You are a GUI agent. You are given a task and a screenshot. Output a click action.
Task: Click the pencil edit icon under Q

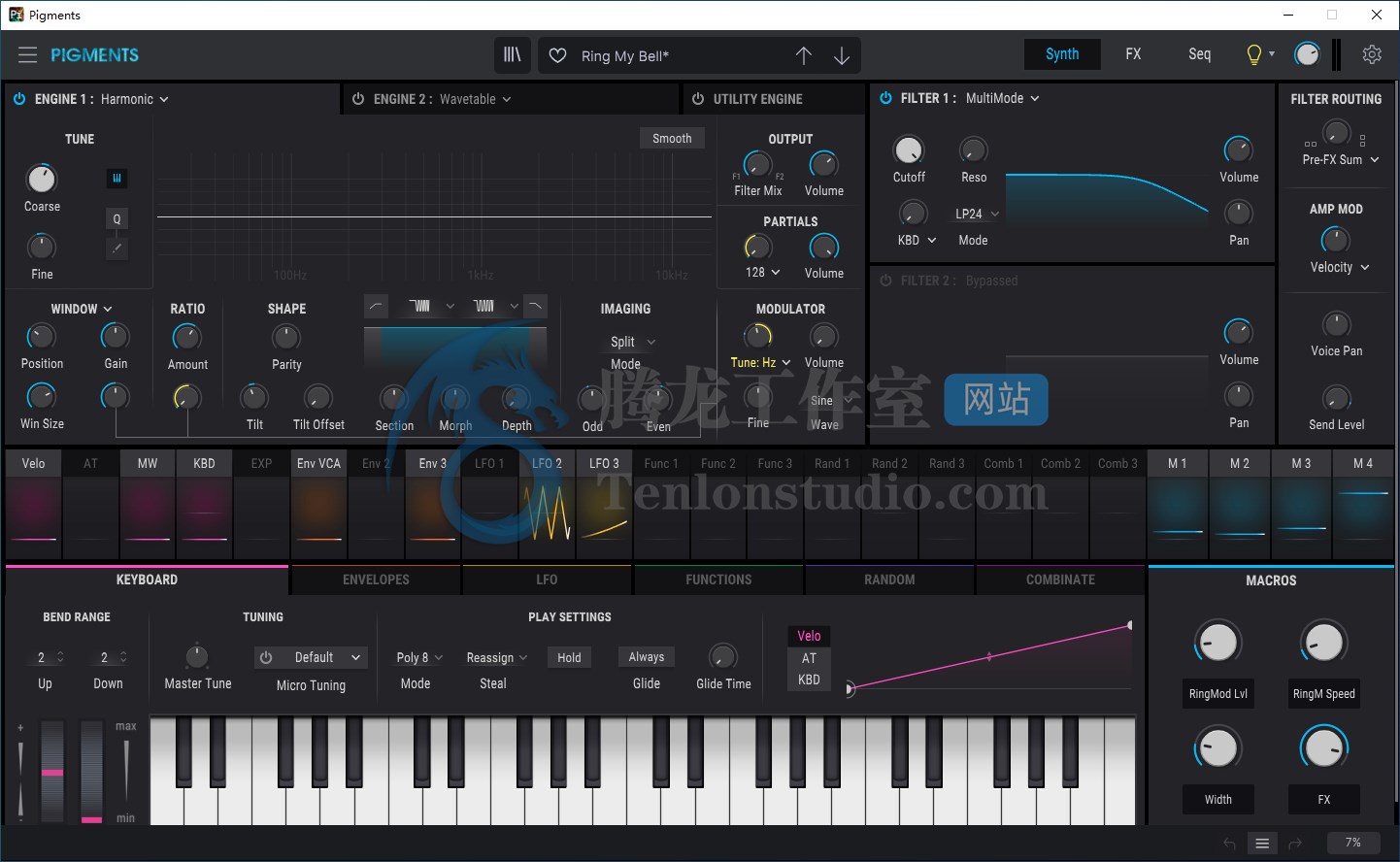(117, 249)
